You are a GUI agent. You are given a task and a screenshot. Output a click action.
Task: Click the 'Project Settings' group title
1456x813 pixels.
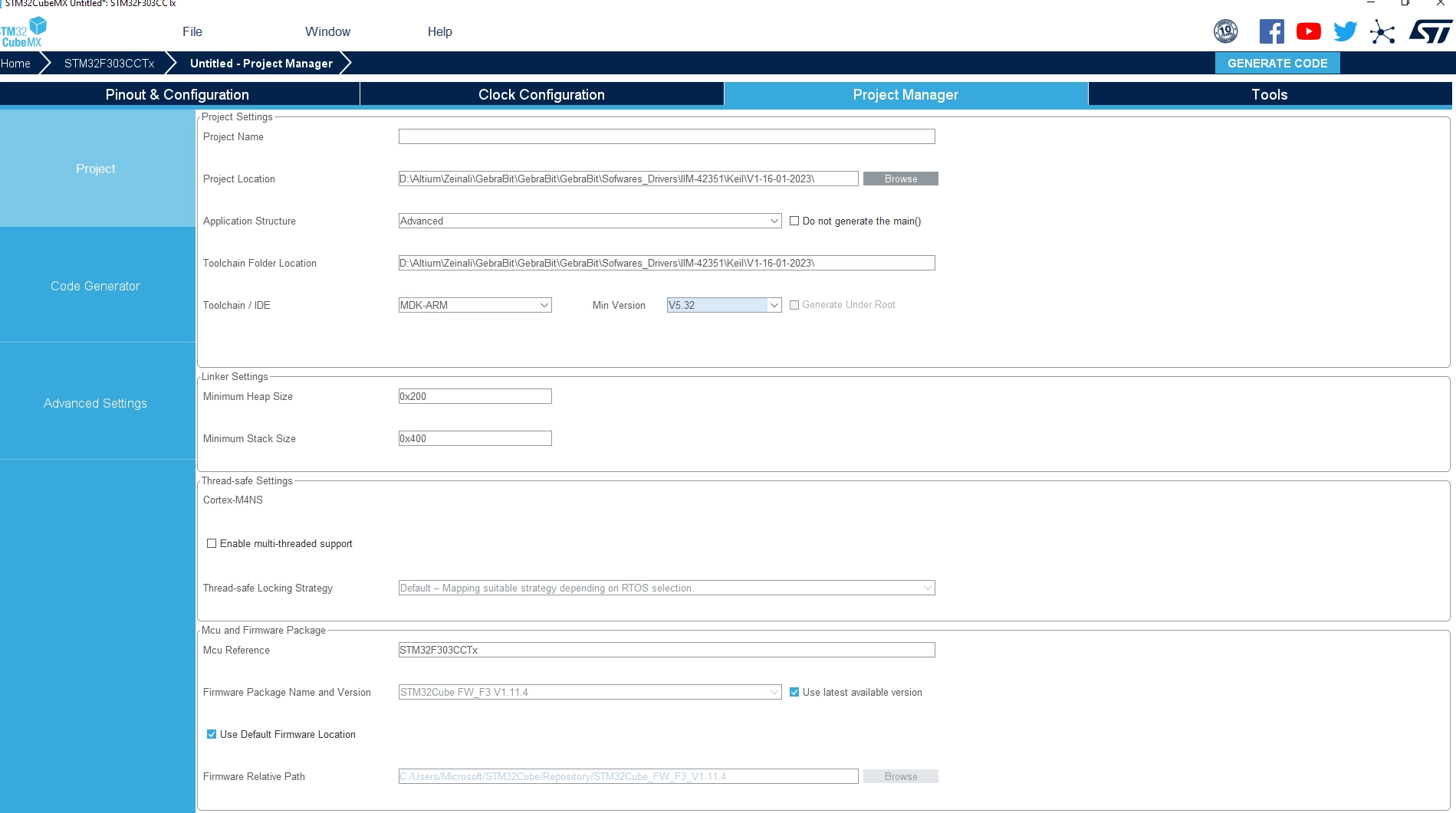click(x=237, y=116)
